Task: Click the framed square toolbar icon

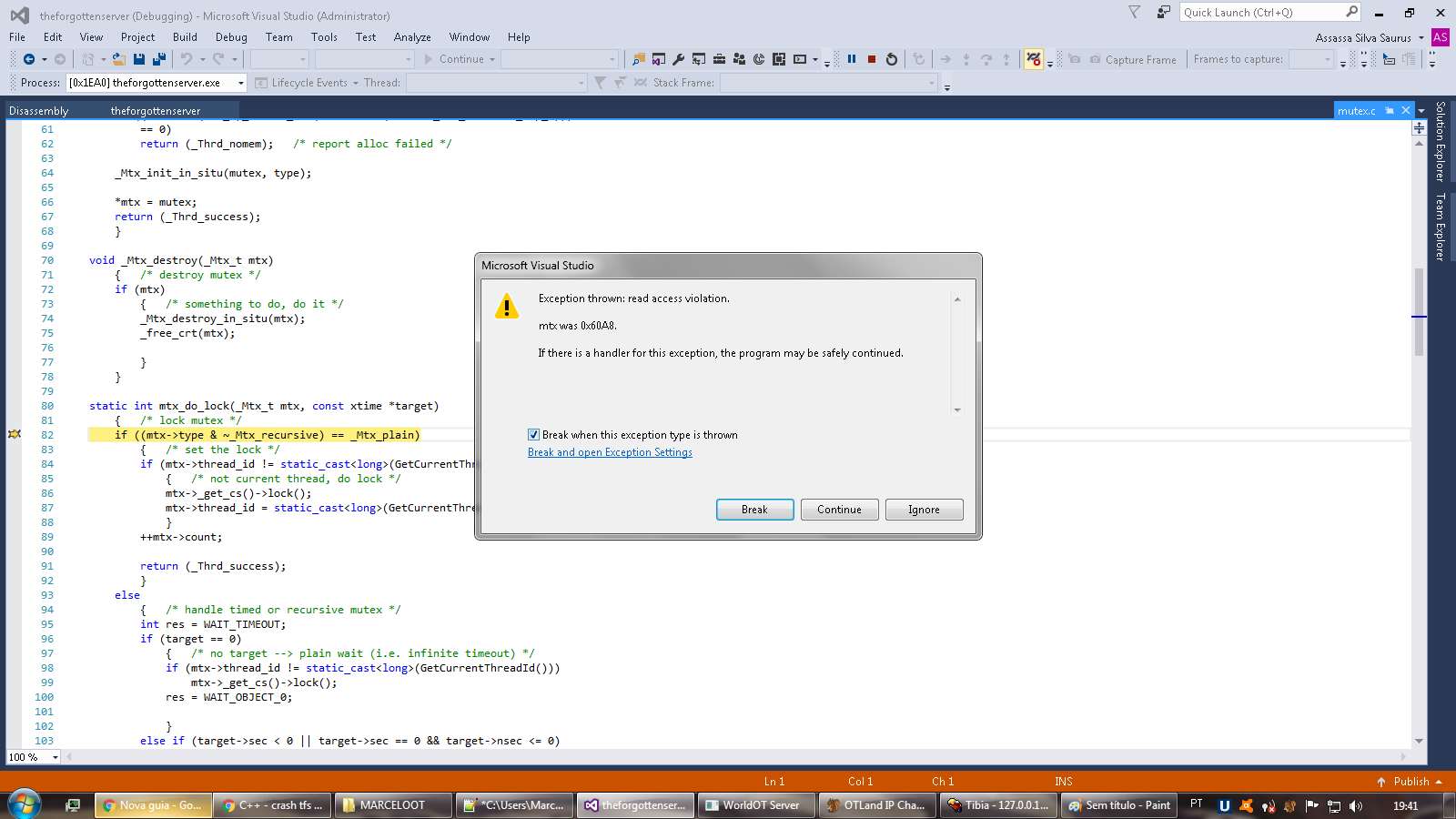Action: 779,59
